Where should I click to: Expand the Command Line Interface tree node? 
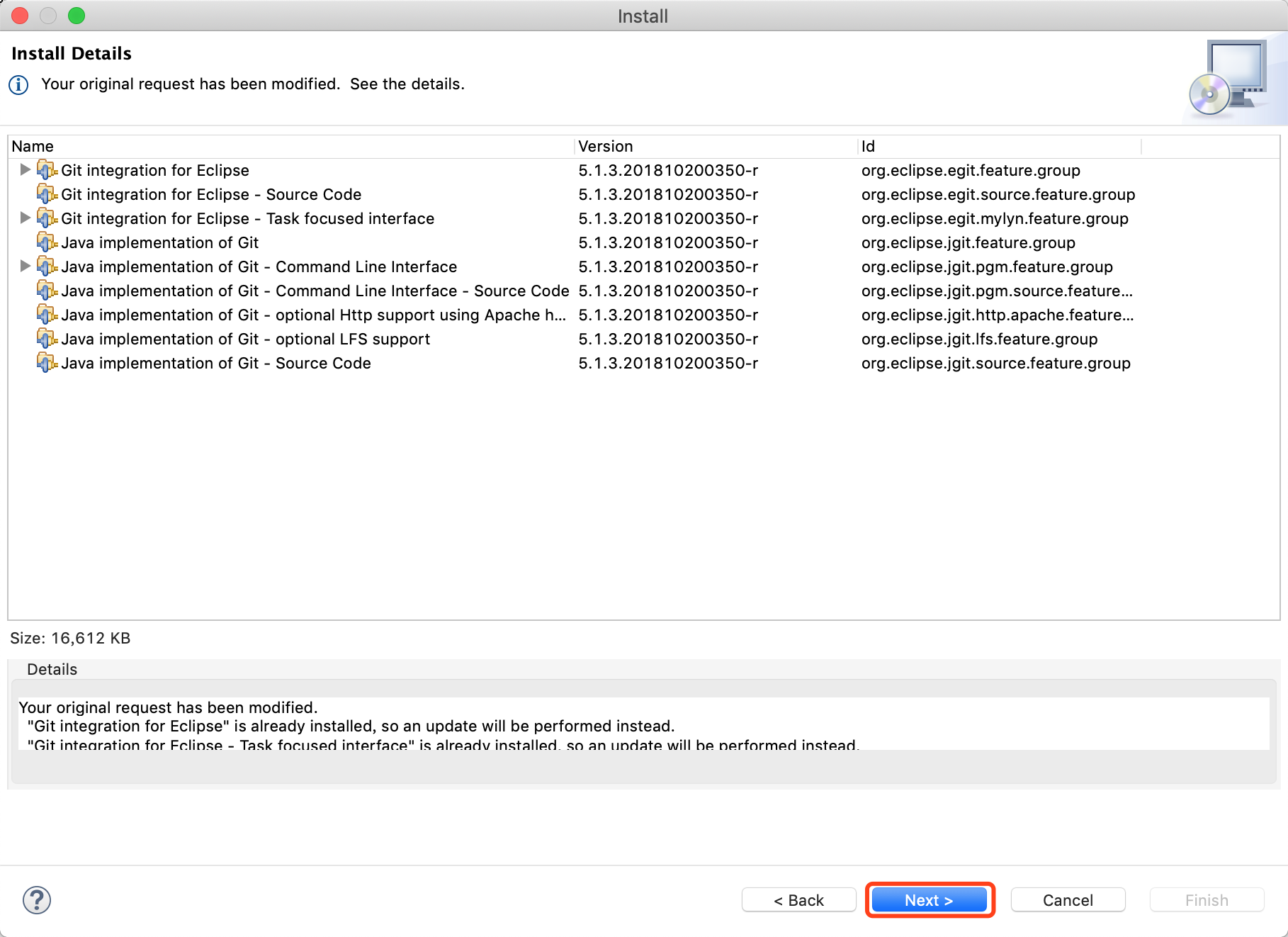pyautogui.click(x=25, y=266)
